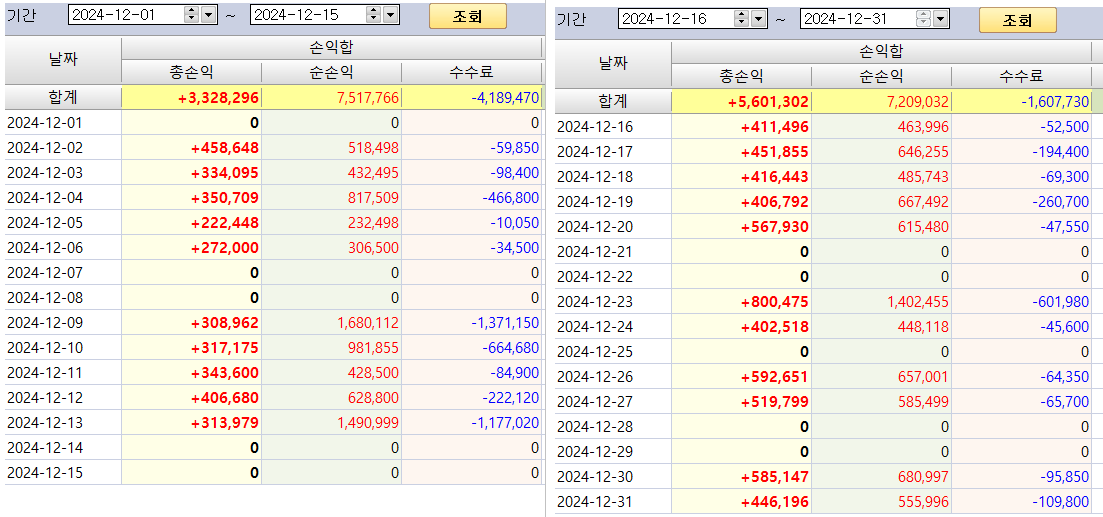
Task: Sort left table by 총손익 column header
Action: pos(191,72)
